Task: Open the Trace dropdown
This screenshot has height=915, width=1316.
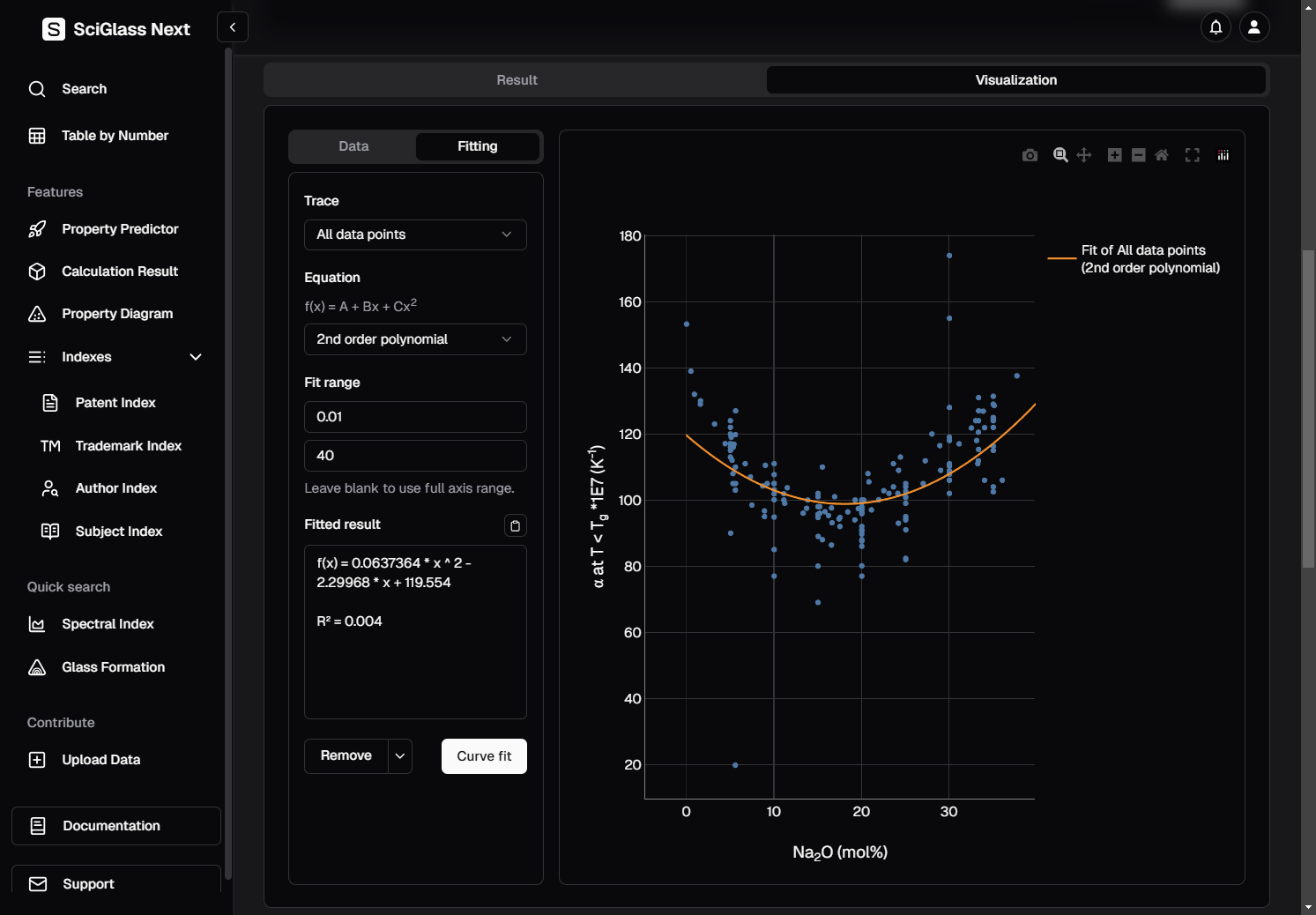Action: tap(415, 234)
